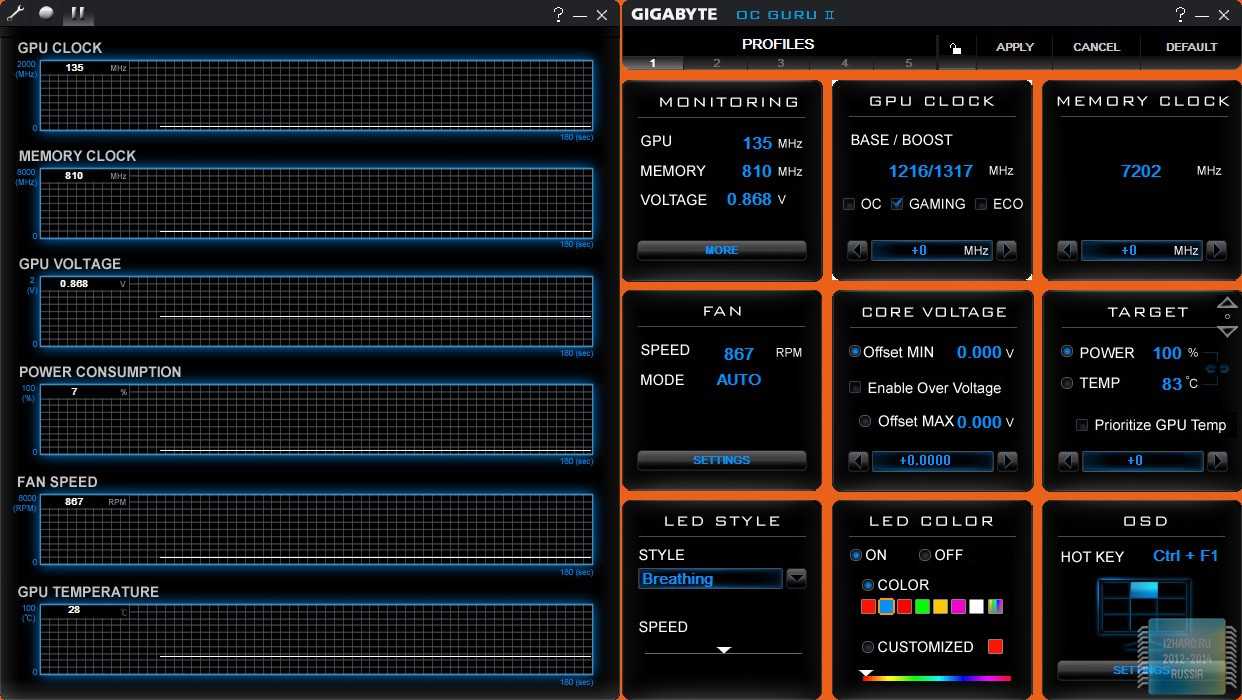Select the LED OFF radio button
Image resolution: width=1242 pixels, height=700 pixels.
(x=925, y=555)
